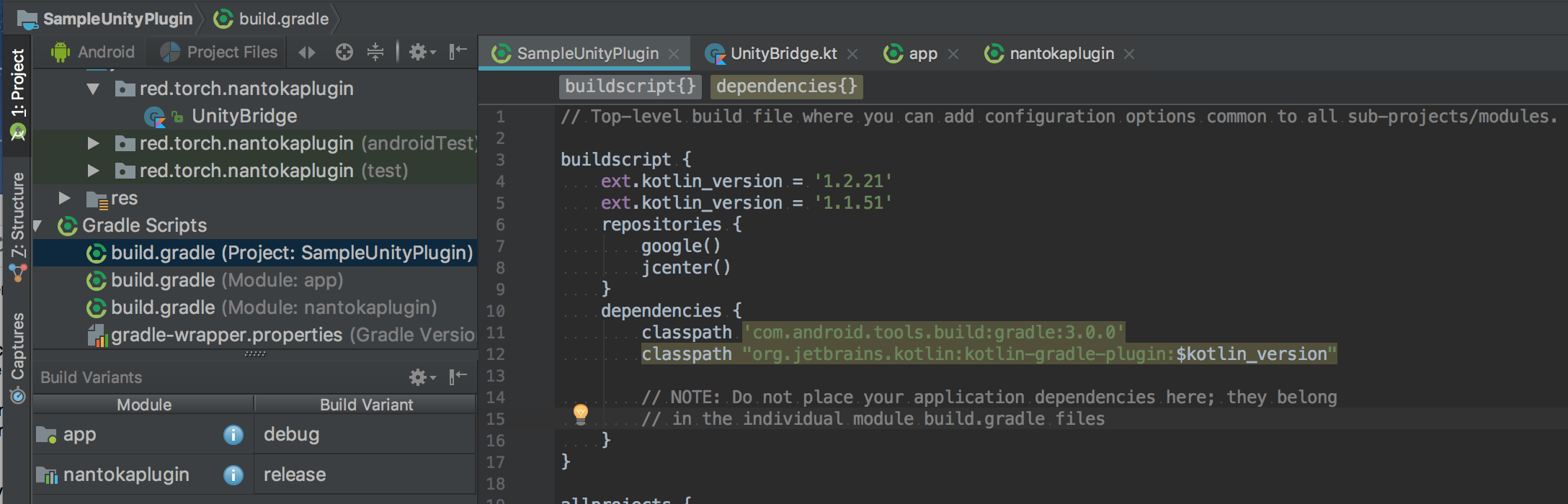This screenshot has height=504, width=1568.
Task: Click the jcenter() repository line
Action: coord(686,267)
